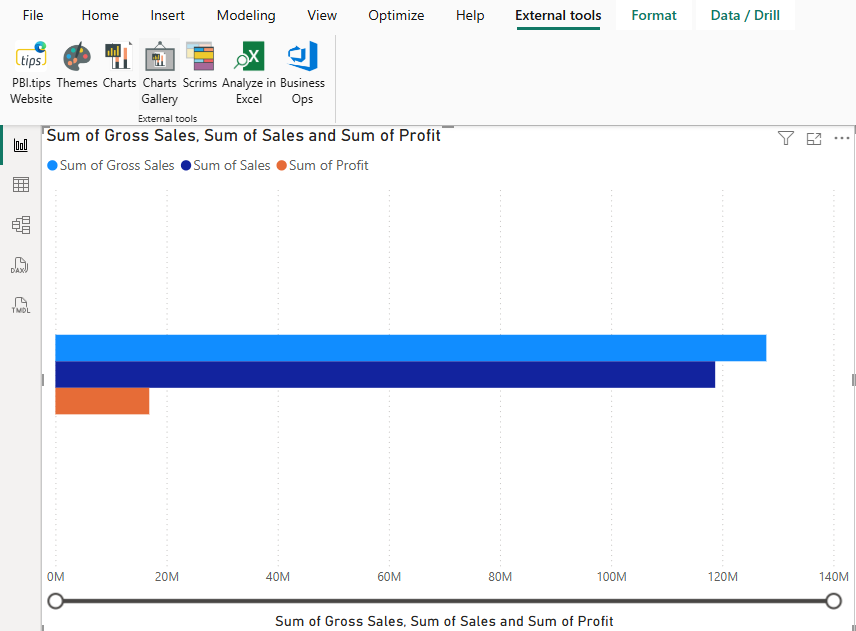
Task: Open the Charts external tool
Action: [x=119, y=66]
